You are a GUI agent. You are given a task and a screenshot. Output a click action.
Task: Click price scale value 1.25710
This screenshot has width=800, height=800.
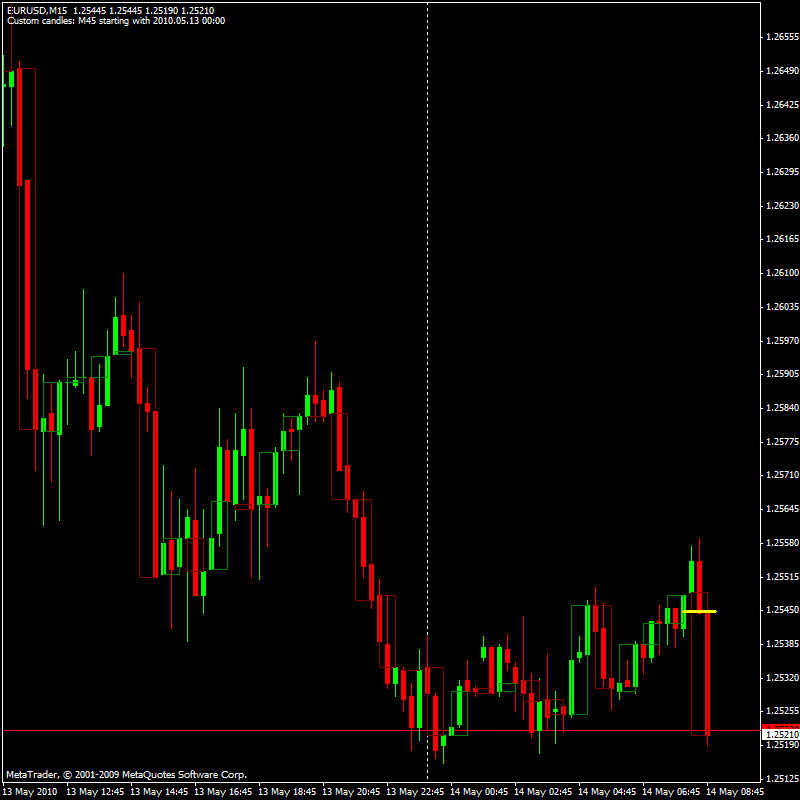(x=783, y=475)
